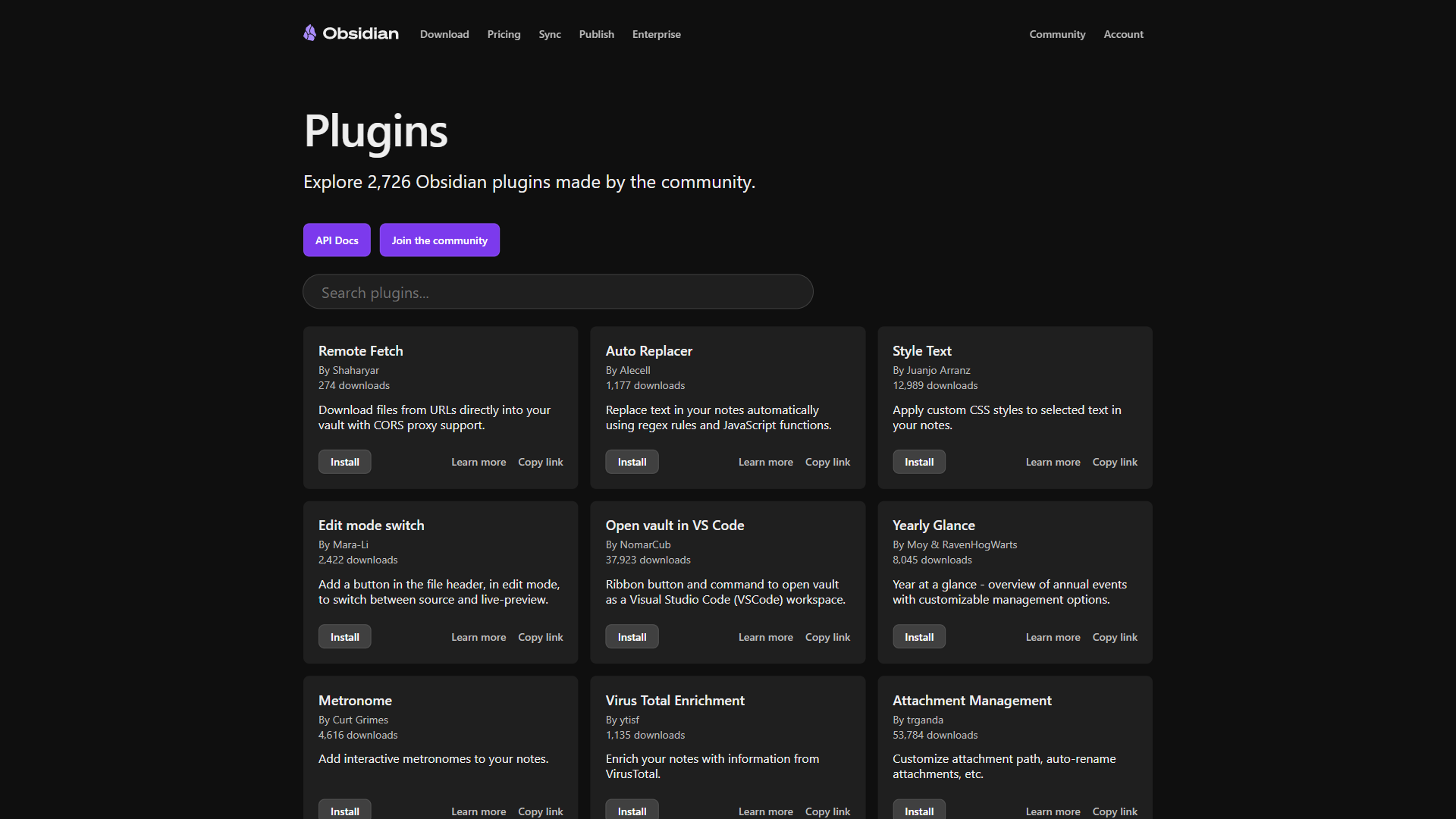
Task: Learn more about Attachment Management
Action: 1053,811
